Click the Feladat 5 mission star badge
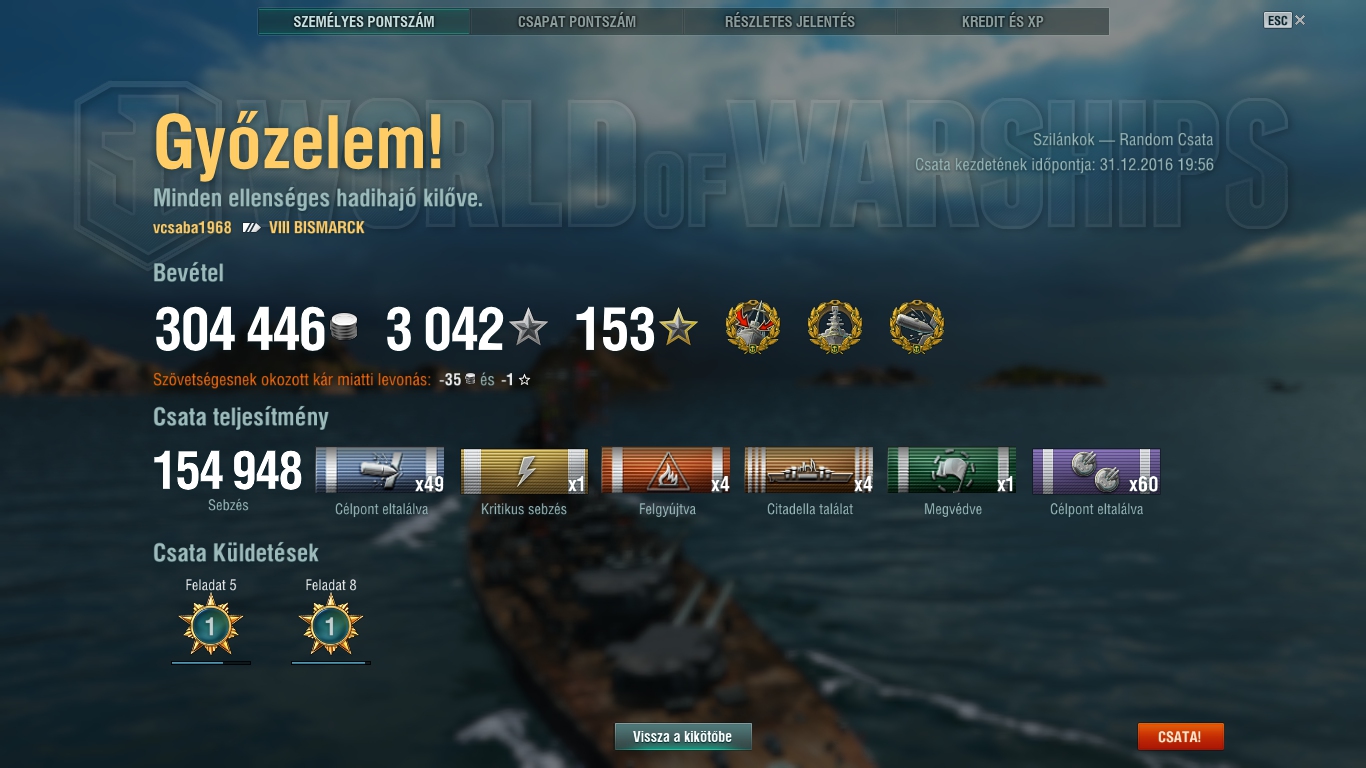 (x=211, y=626)
